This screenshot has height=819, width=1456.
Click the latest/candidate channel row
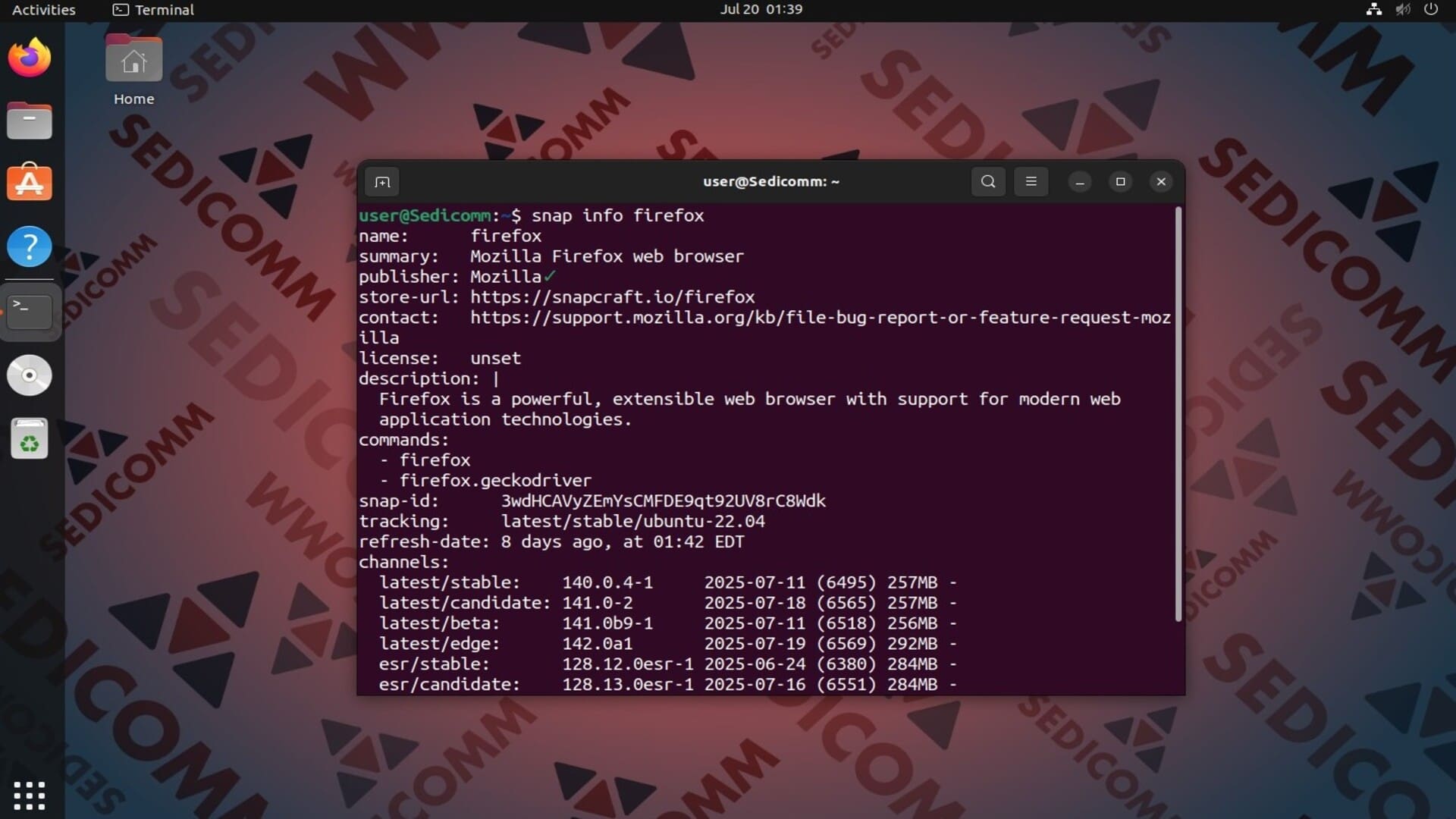[668, 604]
